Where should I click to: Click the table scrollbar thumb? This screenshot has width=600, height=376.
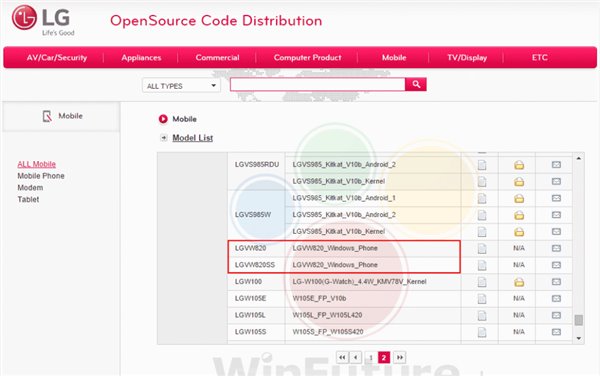tap(579, 320)
